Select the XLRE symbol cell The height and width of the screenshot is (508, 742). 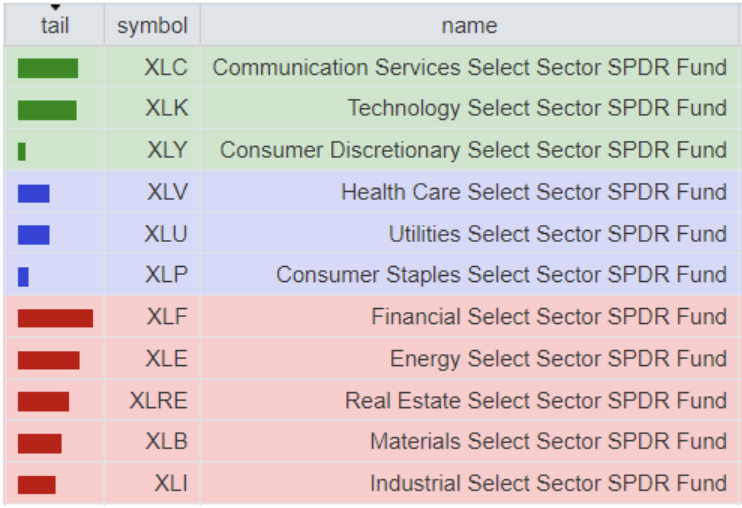point(158,401)
